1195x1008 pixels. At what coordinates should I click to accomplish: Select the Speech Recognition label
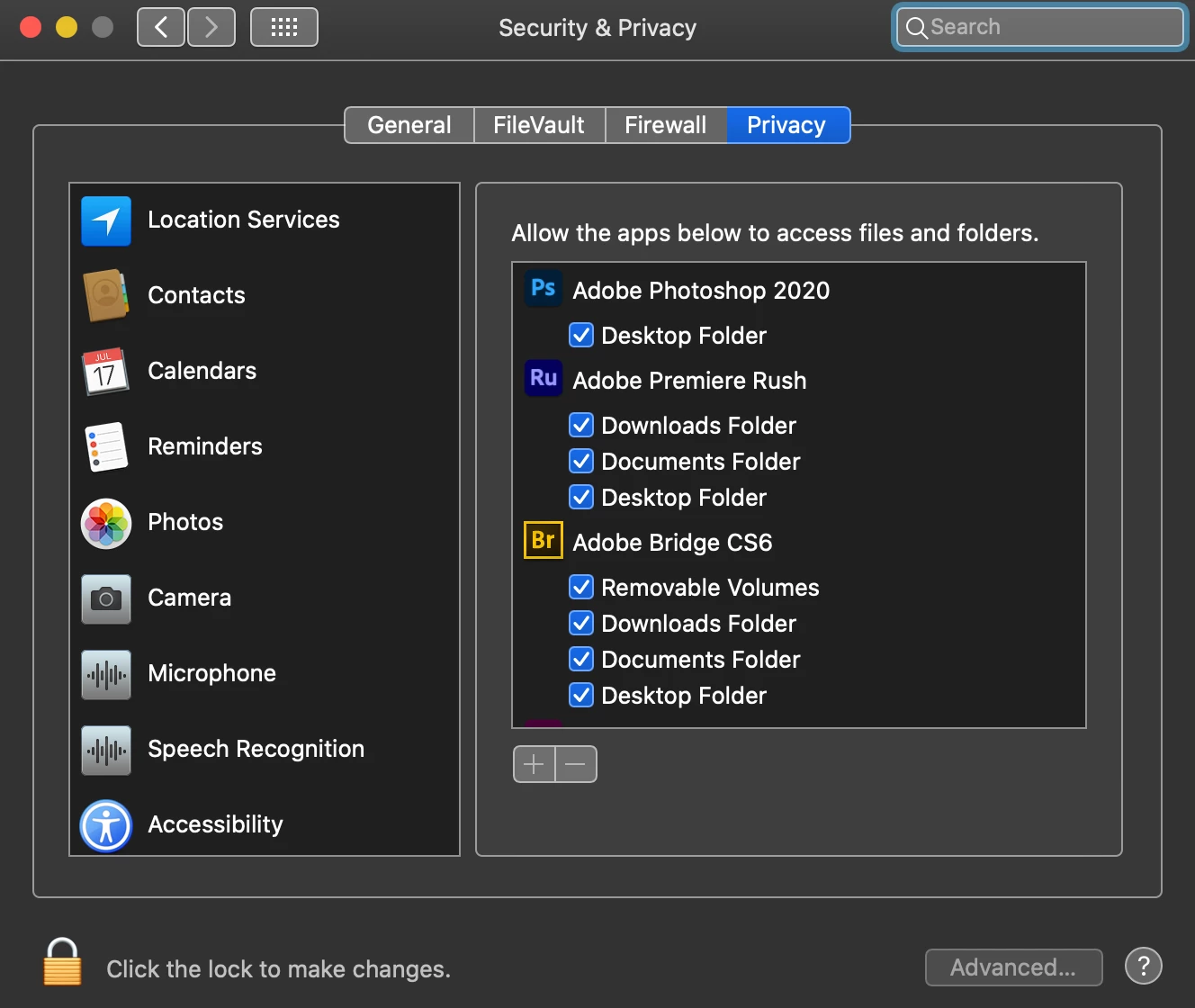(x=256, y=749)
